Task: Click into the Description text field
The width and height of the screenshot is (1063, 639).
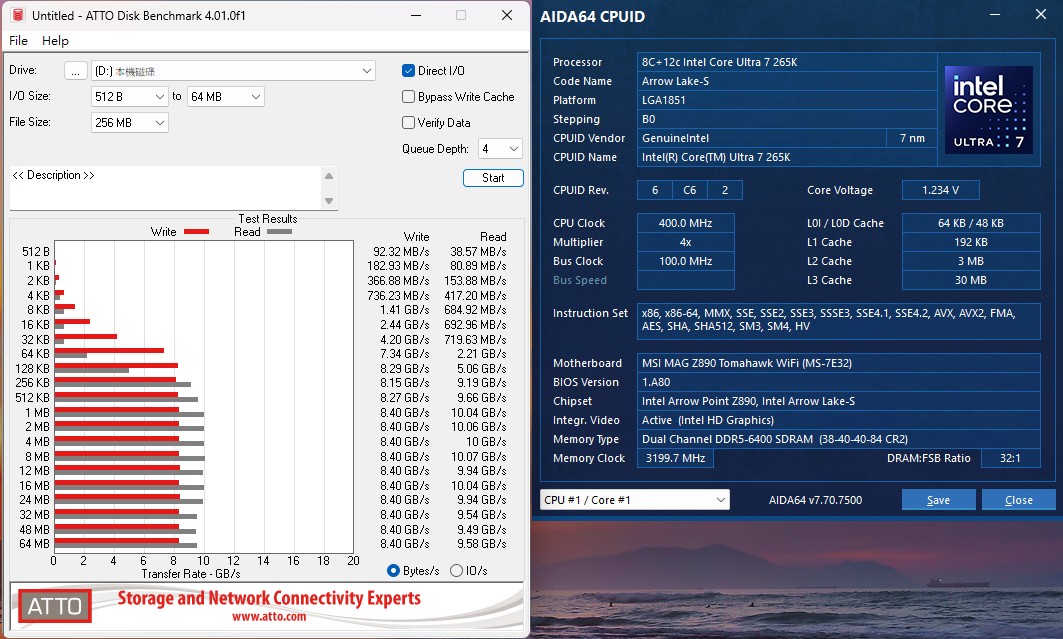Action: tap(165, 188)
